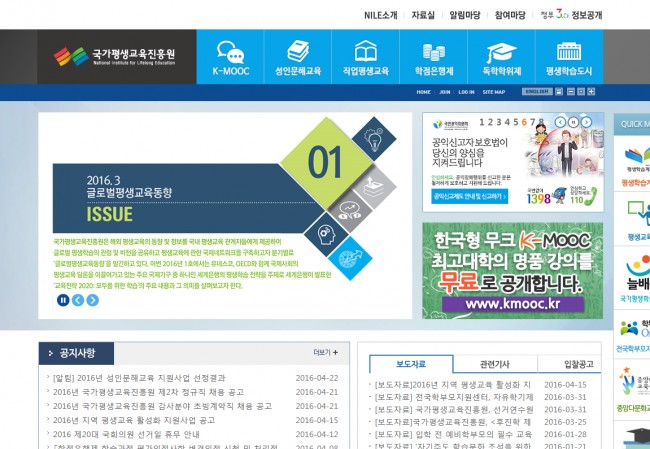650x449 pixels.
Task: Show previous side banner
Action: [x=560, y=122]
